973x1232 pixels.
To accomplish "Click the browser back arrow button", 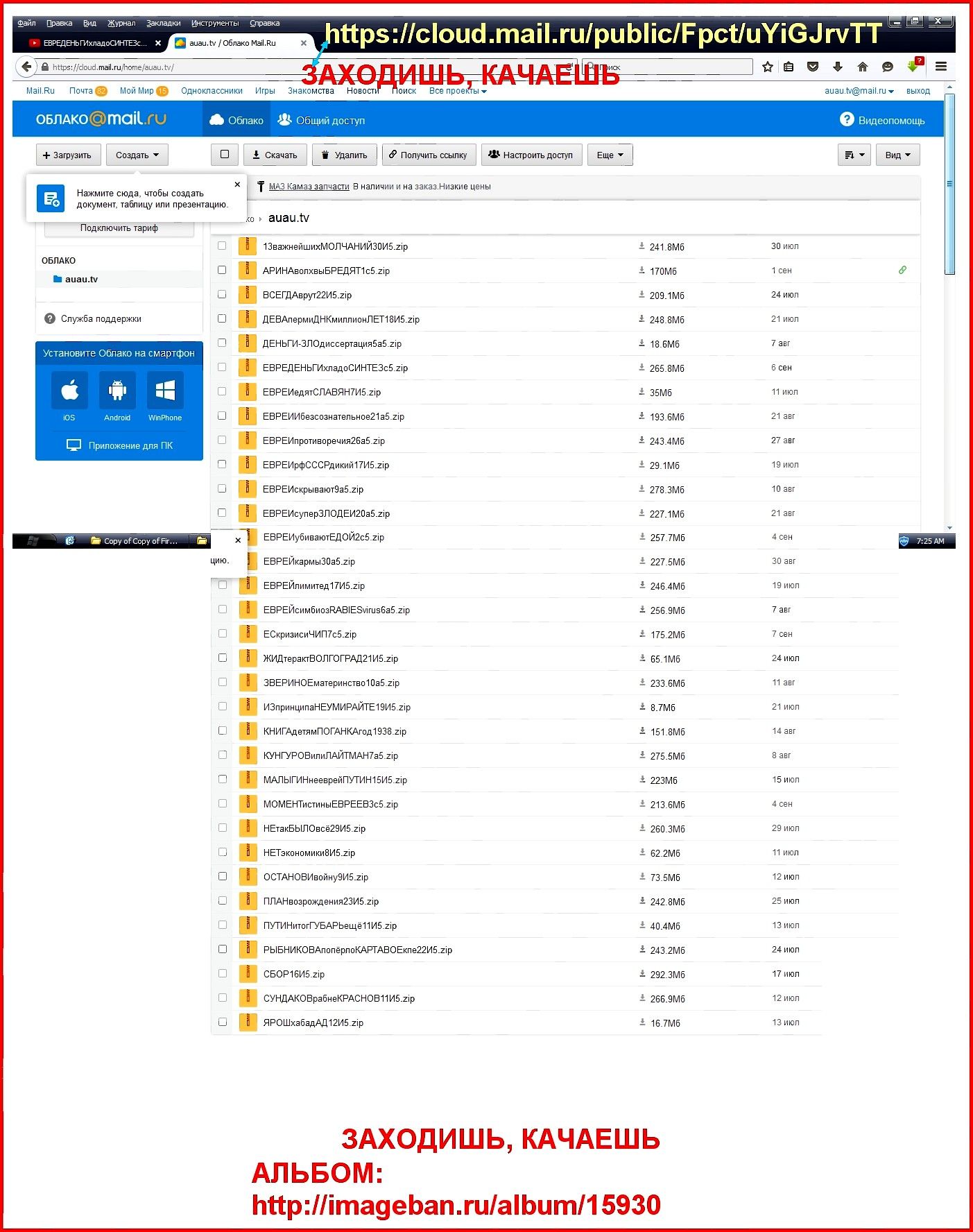I will (26, 67).
